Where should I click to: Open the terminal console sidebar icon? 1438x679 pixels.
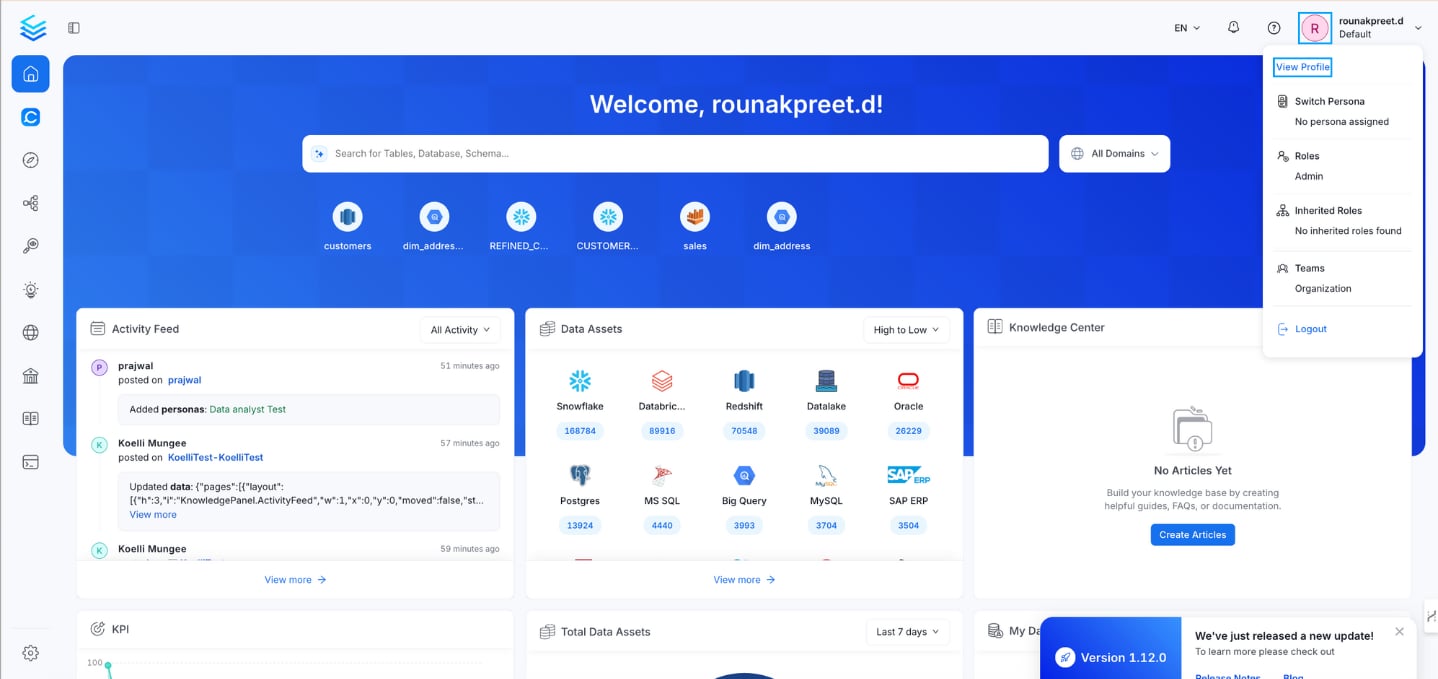tap(30, 462)
